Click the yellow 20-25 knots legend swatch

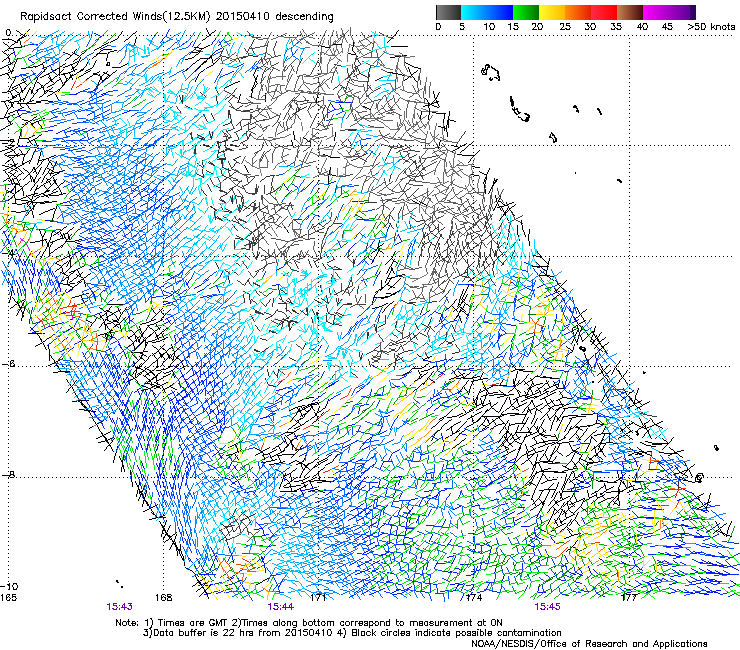[552, 12]
